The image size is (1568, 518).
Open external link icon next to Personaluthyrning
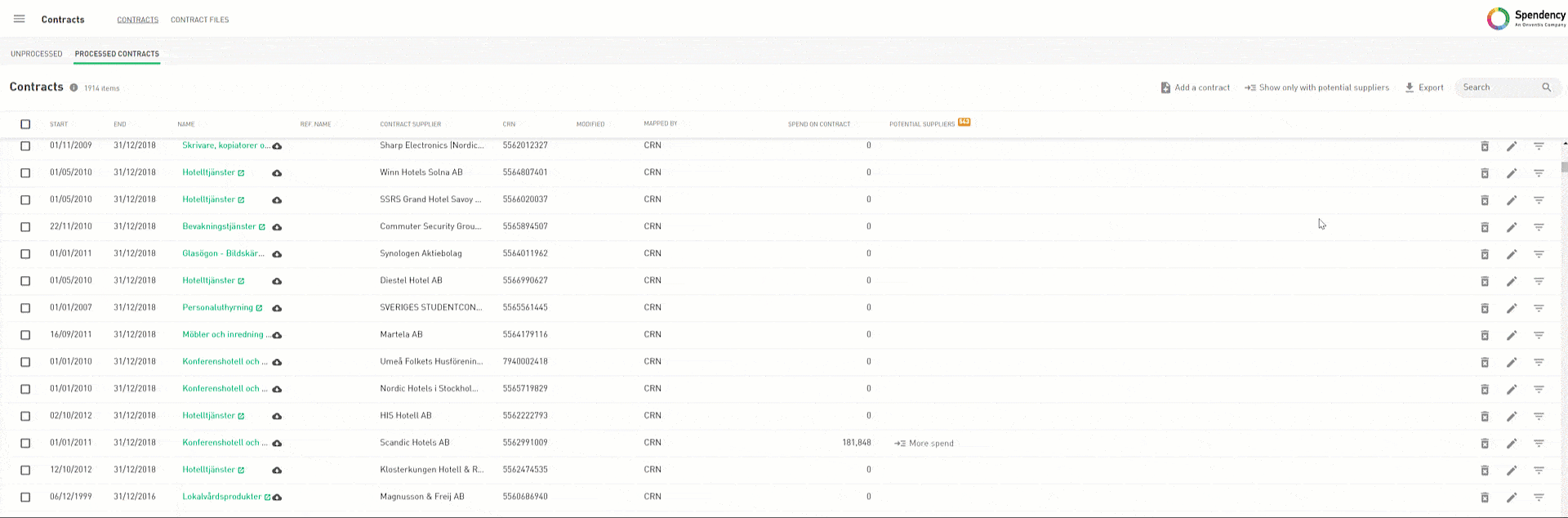[x=259, y=308]
